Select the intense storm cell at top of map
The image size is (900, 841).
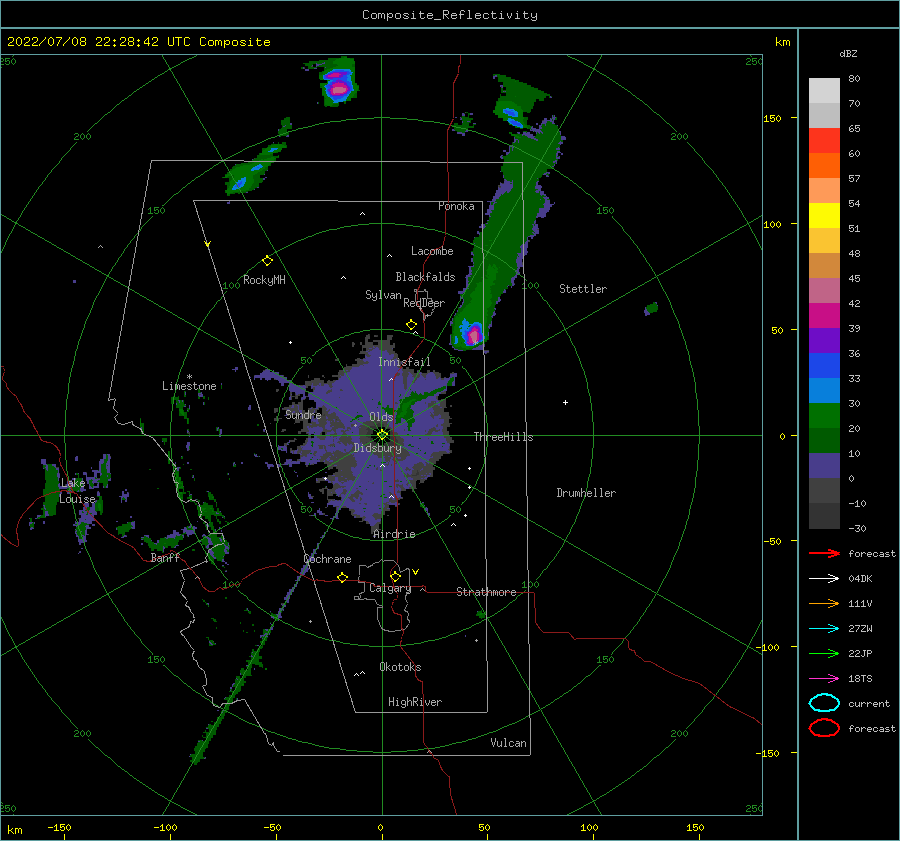[338, 84]
